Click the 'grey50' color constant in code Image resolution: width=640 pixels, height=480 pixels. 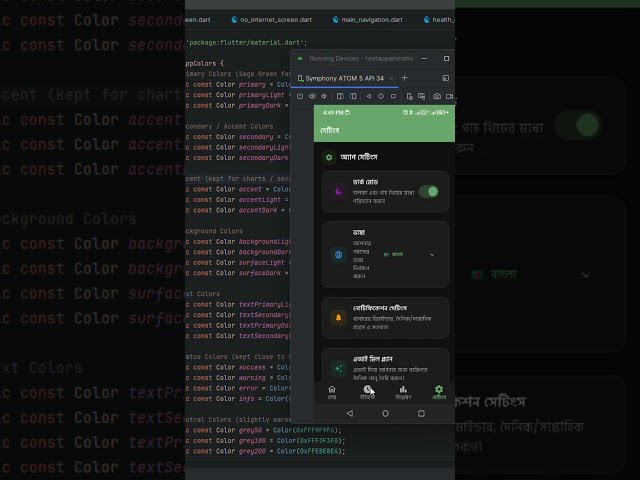[250, 430]
